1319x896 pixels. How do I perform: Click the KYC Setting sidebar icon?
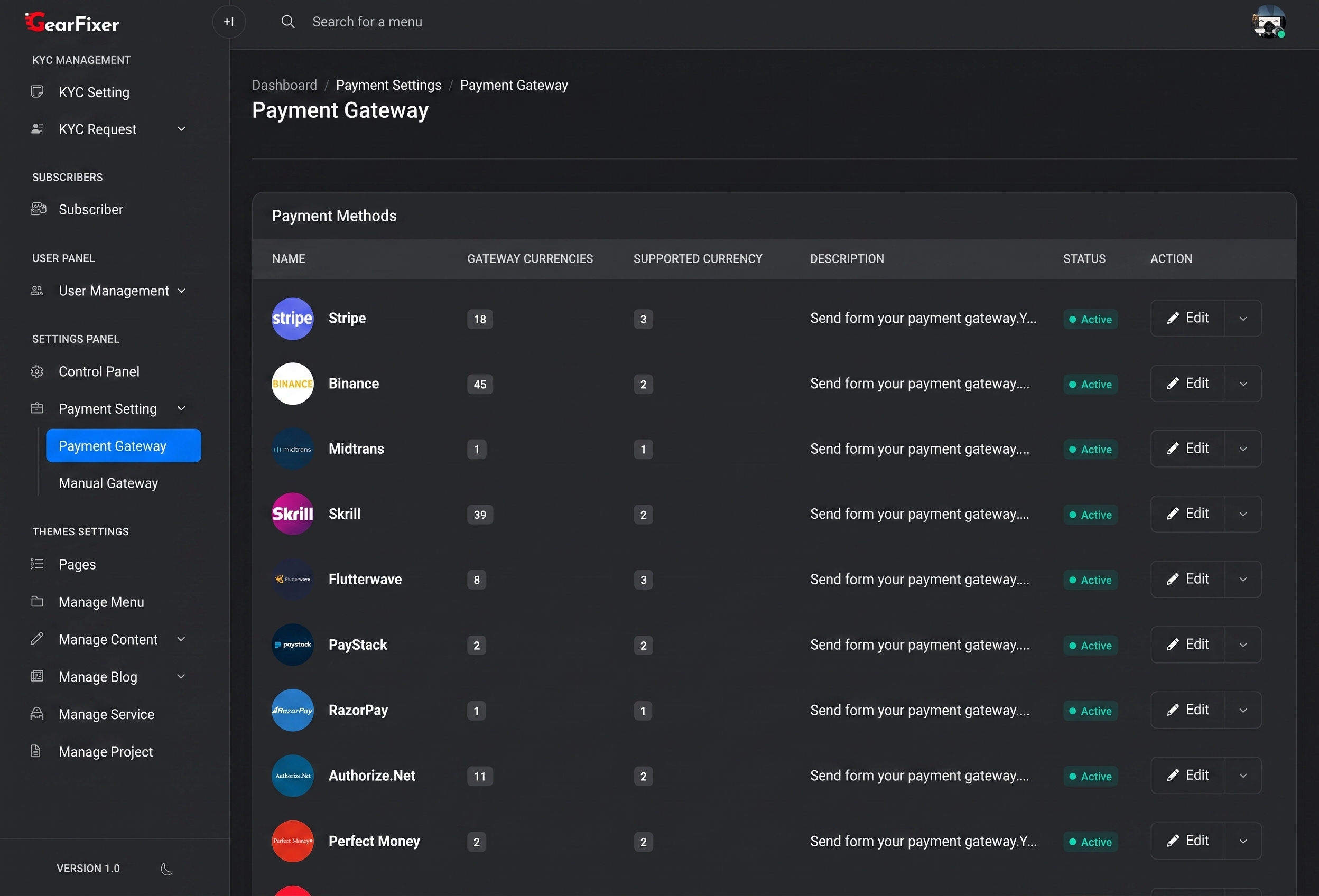(37, 91)
